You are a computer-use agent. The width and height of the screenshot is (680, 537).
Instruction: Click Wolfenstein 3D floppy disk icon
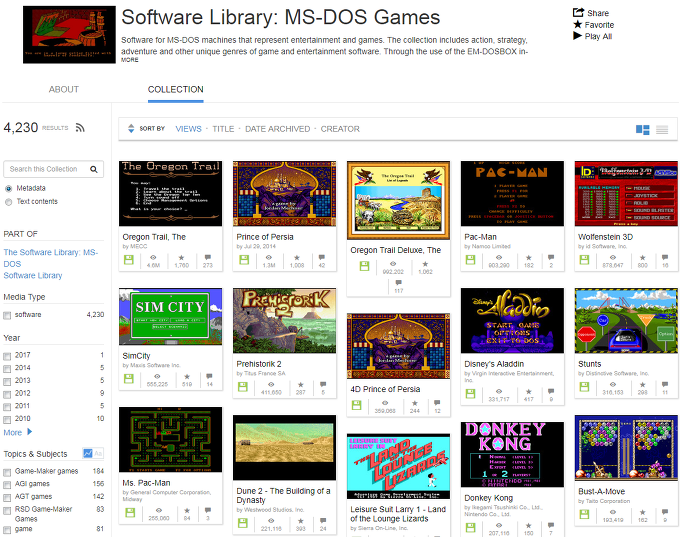(584, 260)
